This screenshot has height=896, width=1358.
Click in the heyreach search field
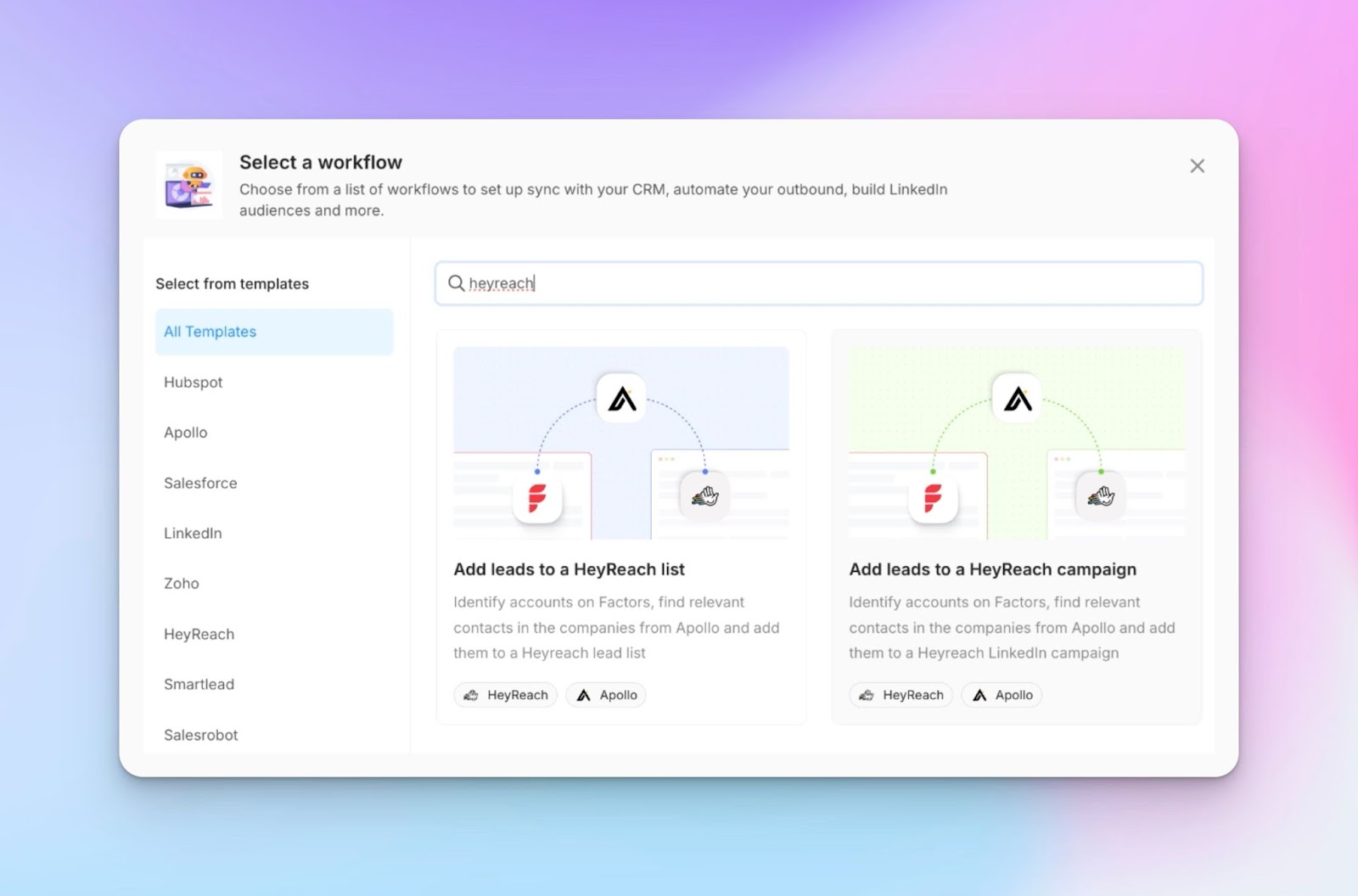[818, 283]
